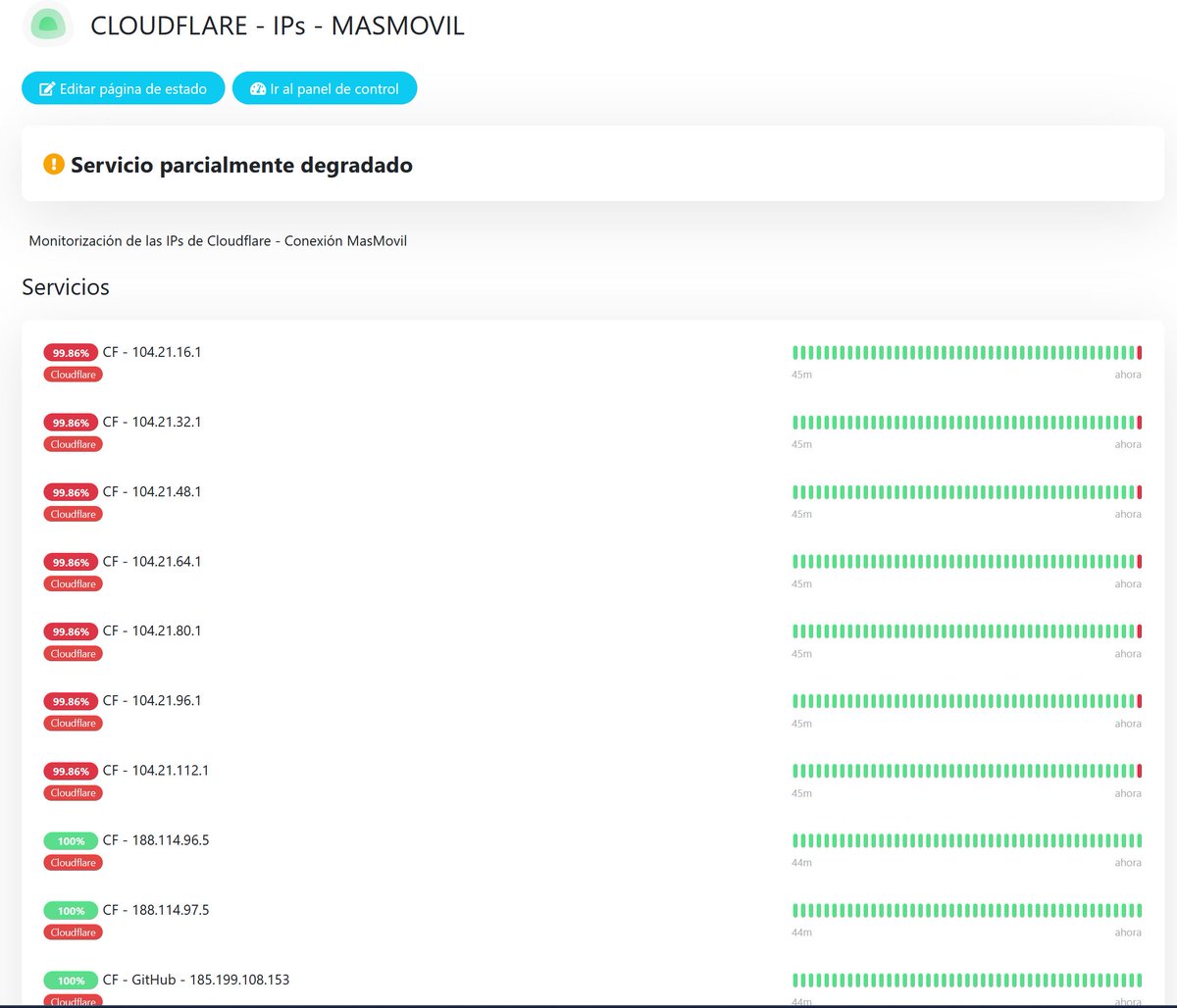Screen dimensions: 1177x1008
Task: Click the first green heartbeat of 104.21.16.1
Action: 795,352
